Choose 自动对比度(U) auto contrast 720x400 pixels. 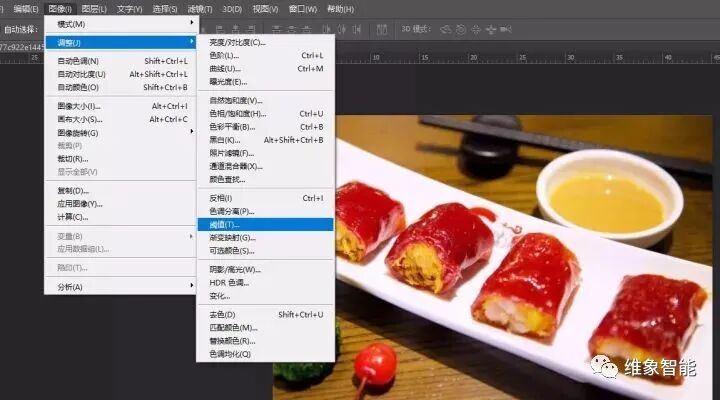pyautogui.click(x=121, y=74)
